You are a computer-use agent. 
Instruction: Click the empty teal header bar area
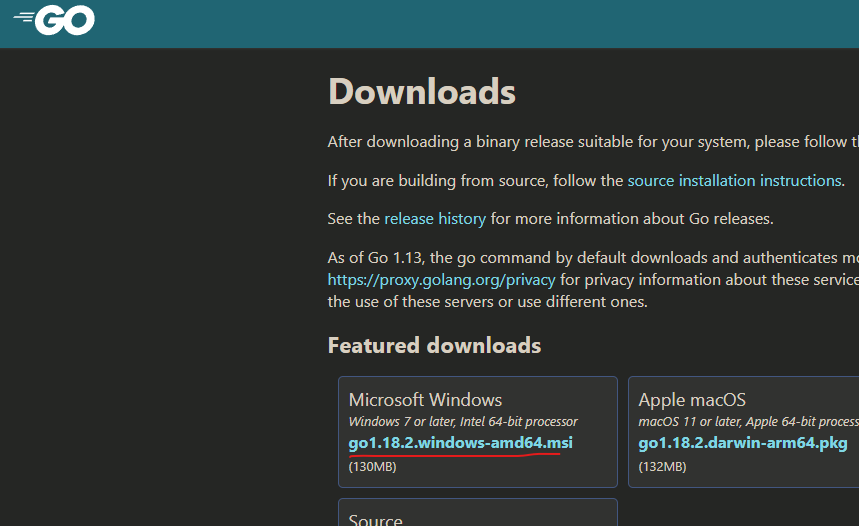tap(477, 24)
